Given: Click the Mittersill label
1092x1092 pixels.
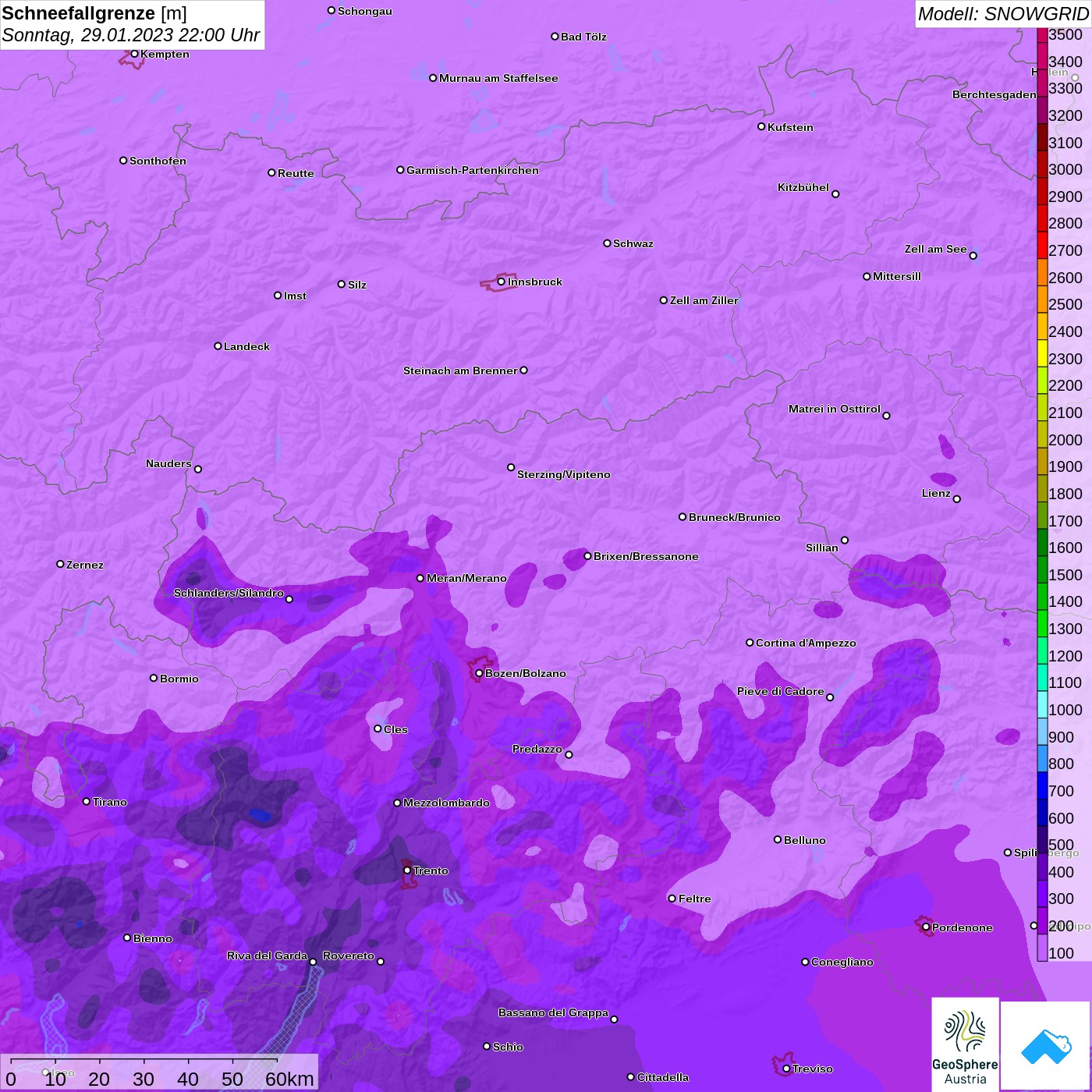Looking at the screenshot, I should [x=897, y=276].
